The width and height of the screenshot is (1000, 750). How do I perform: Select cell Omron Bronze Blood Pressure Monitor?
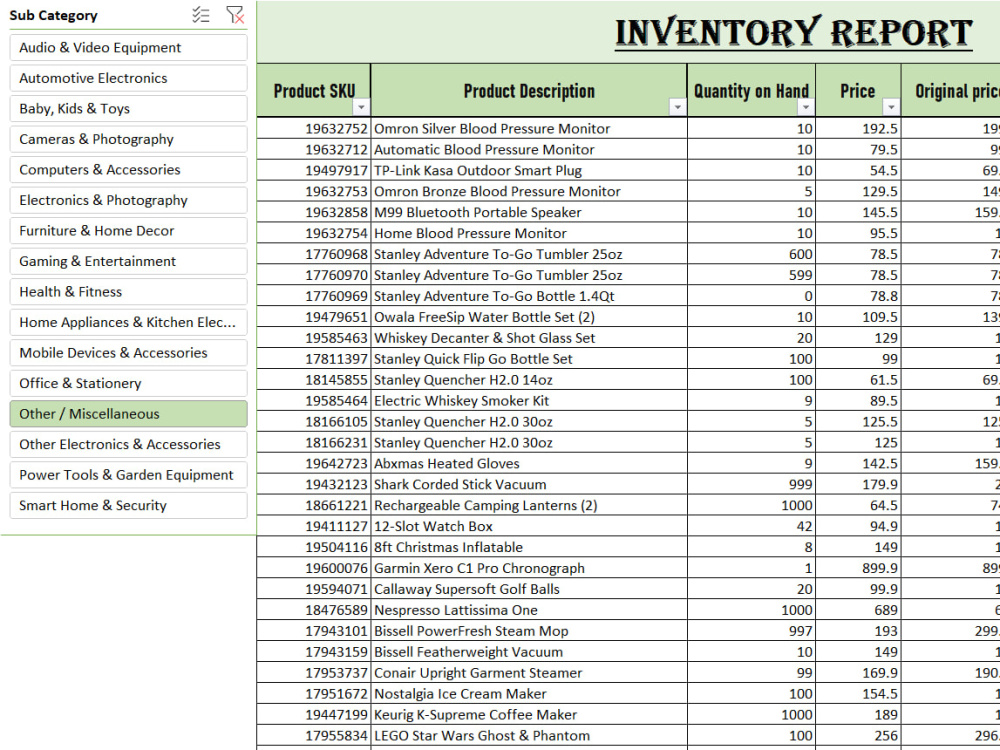click(x=529, y=191)
